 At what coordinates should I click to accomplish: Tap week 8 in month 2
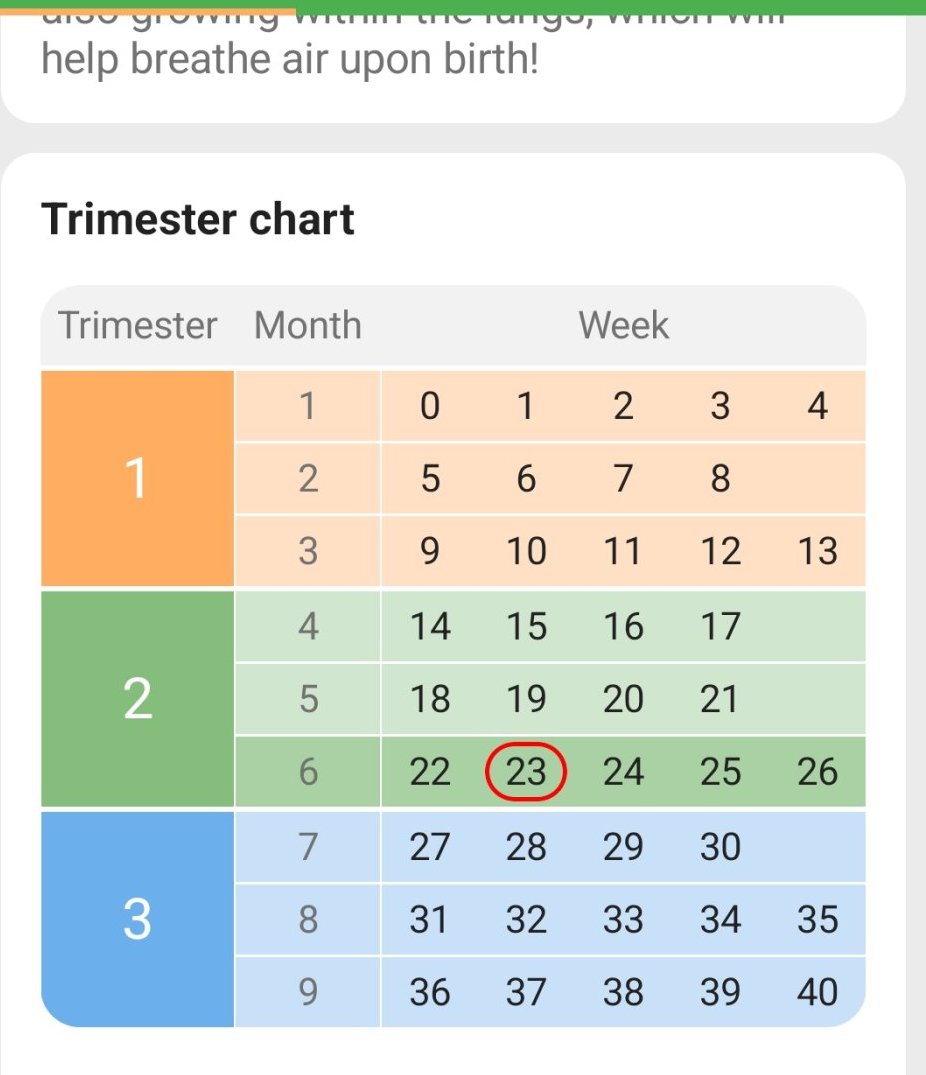tap(720, 479)
